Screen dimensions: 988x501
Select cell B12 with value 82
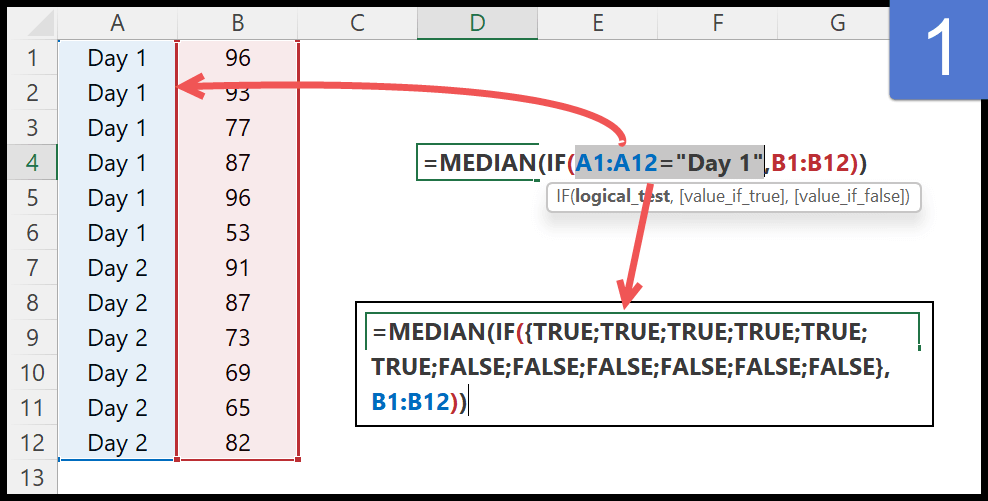[x=237, y=442]
